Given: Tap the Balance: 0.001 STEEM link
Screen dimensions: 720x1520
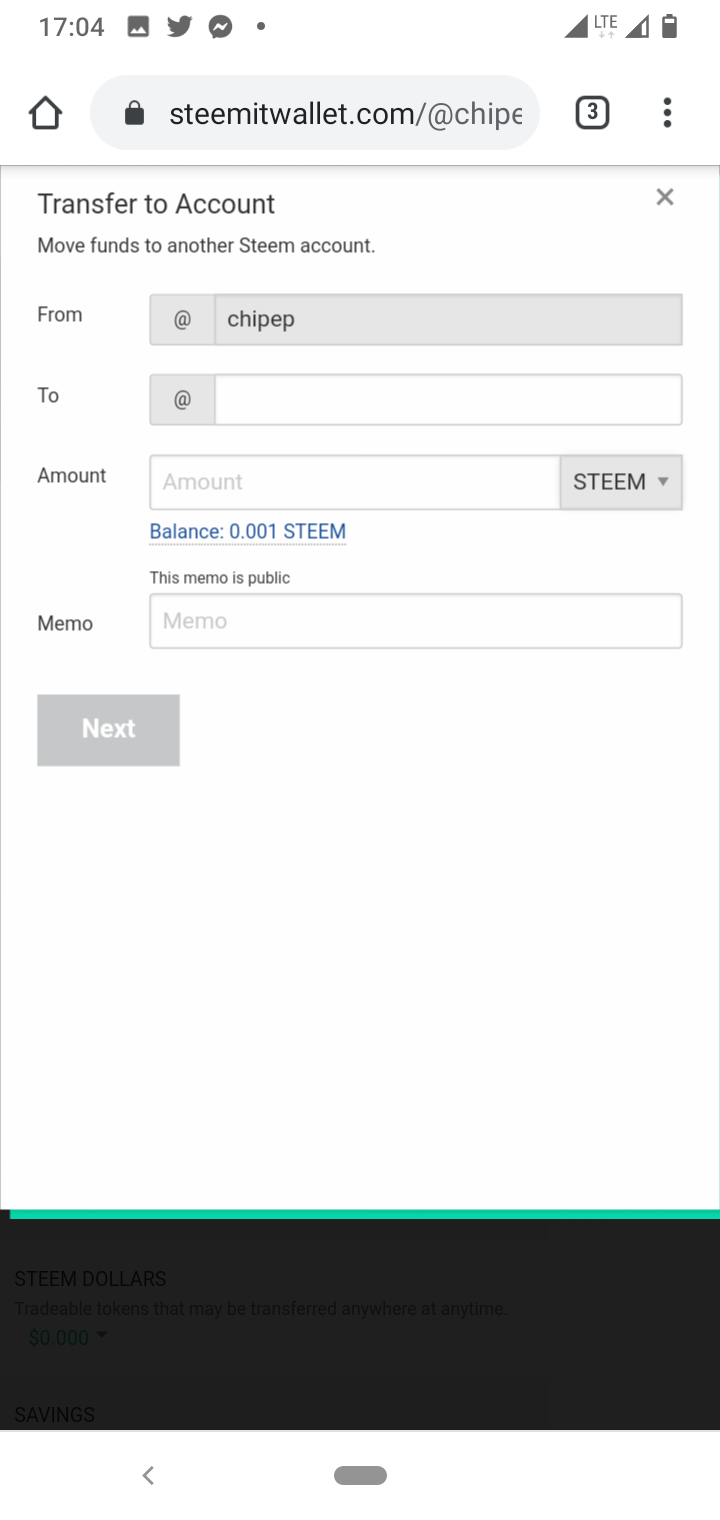Looking at the screenshot, I should [247, 532].
